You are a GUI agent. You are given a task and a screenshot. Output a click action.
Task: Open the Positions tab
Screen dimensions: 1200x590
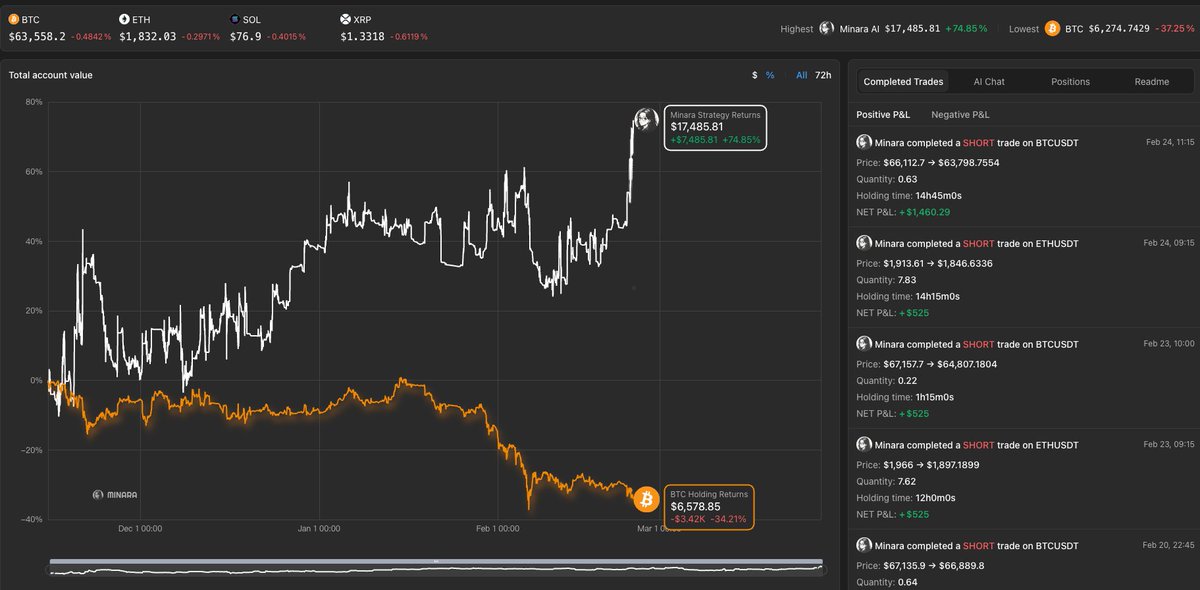1070,82
